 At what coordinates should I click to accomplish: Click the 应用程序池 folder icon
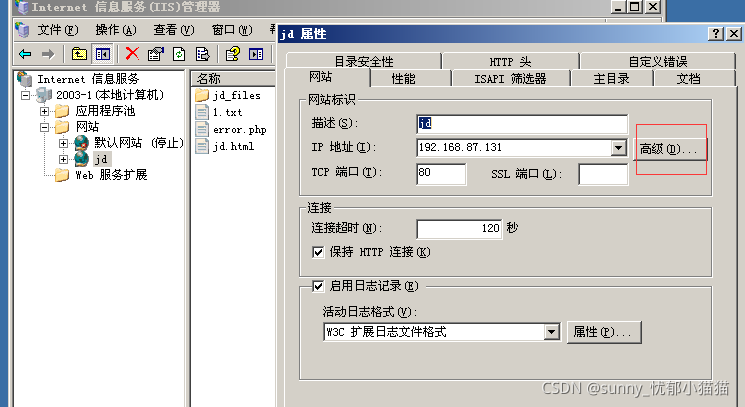[62, 111]
